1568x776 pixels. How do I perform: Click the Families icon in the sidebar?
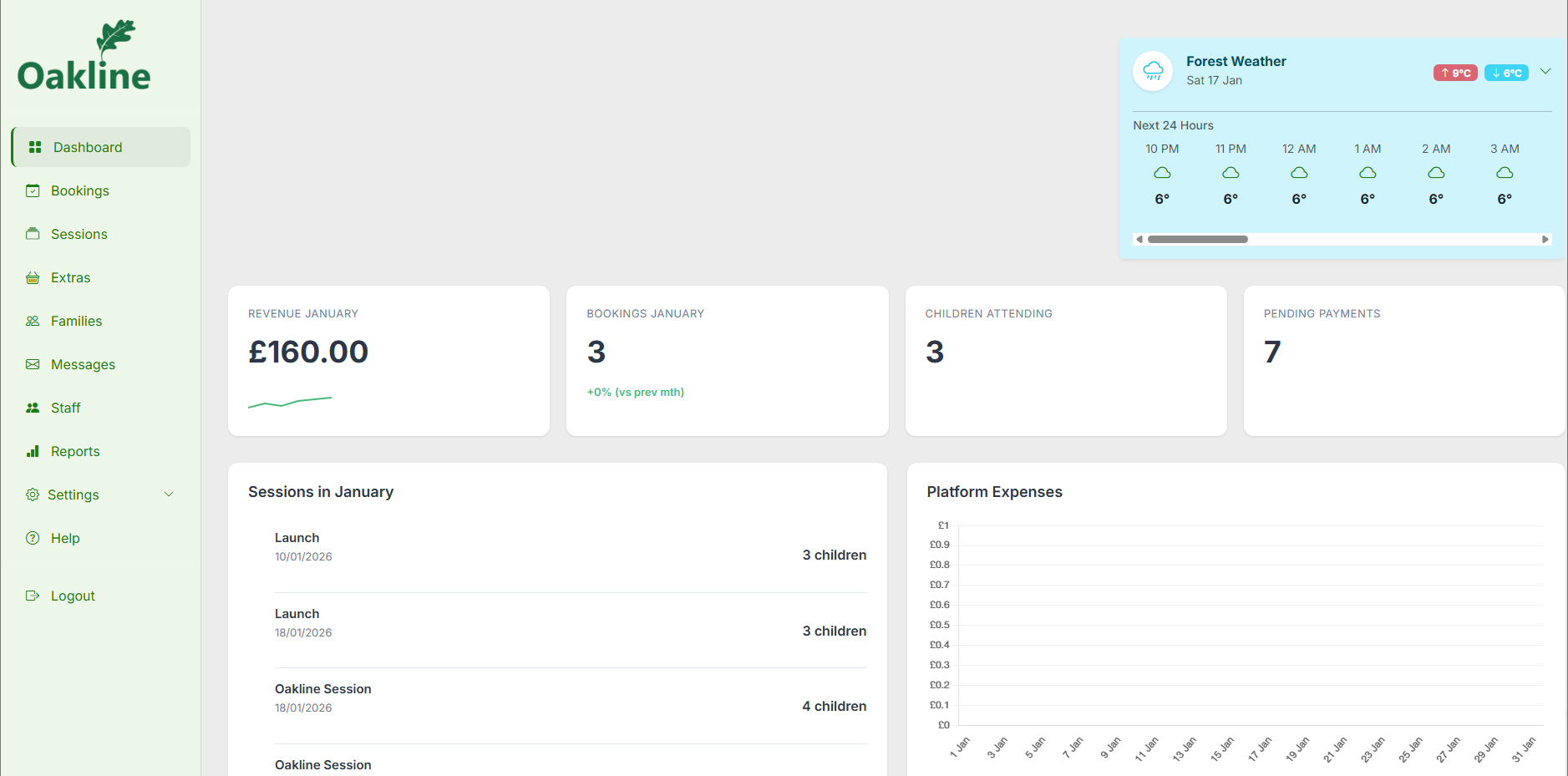(x=33, y=321)
